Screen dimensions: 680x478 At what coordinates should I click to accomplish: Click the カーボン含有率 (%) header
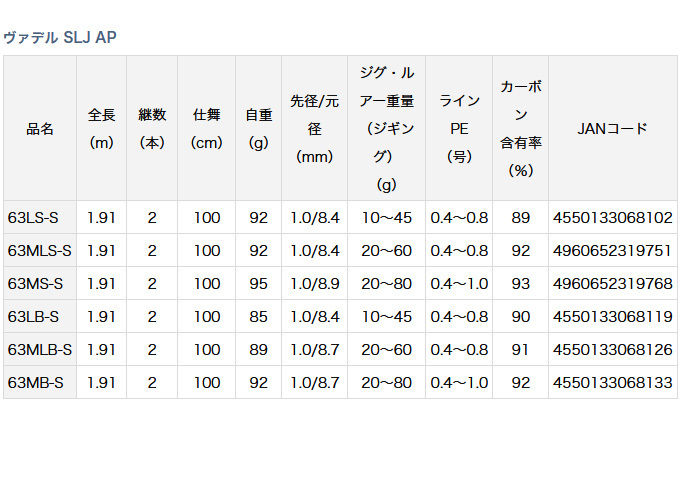coord(520,128)
